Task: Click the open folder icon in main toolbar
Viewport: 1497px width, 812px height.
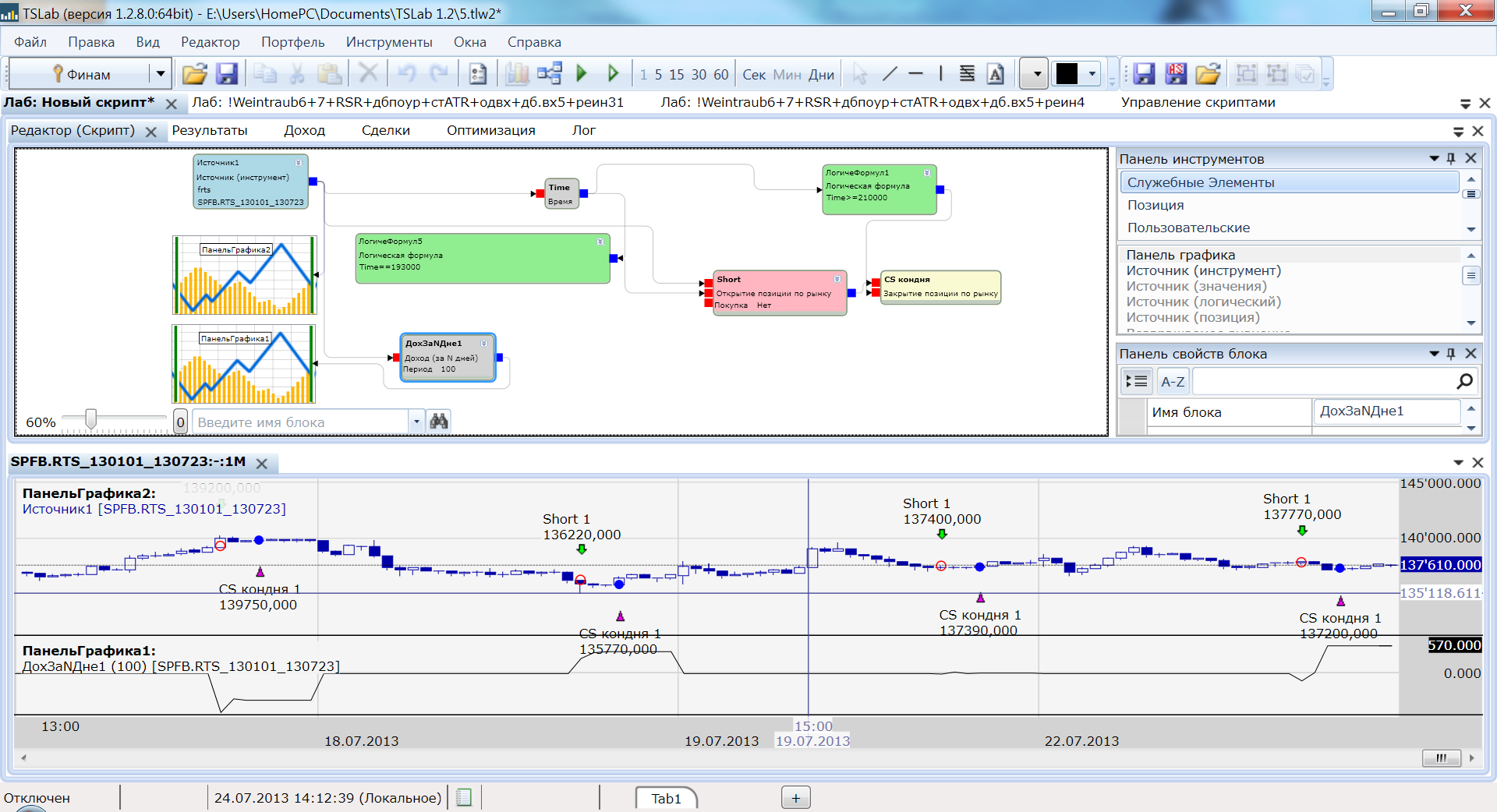Action: (x=194, y=74)
